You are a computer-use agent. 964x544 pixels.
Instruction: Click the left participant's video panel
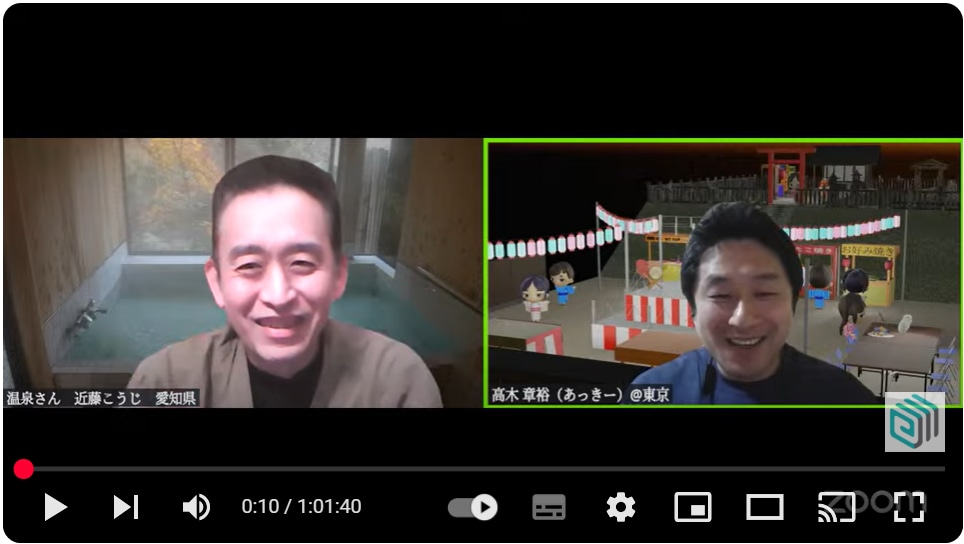242,272
